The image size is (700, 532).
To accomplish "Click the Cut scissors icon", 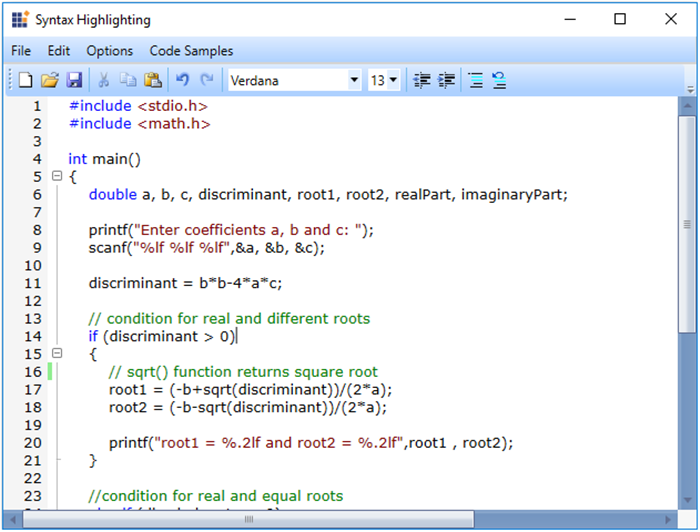I will (104, 80).
